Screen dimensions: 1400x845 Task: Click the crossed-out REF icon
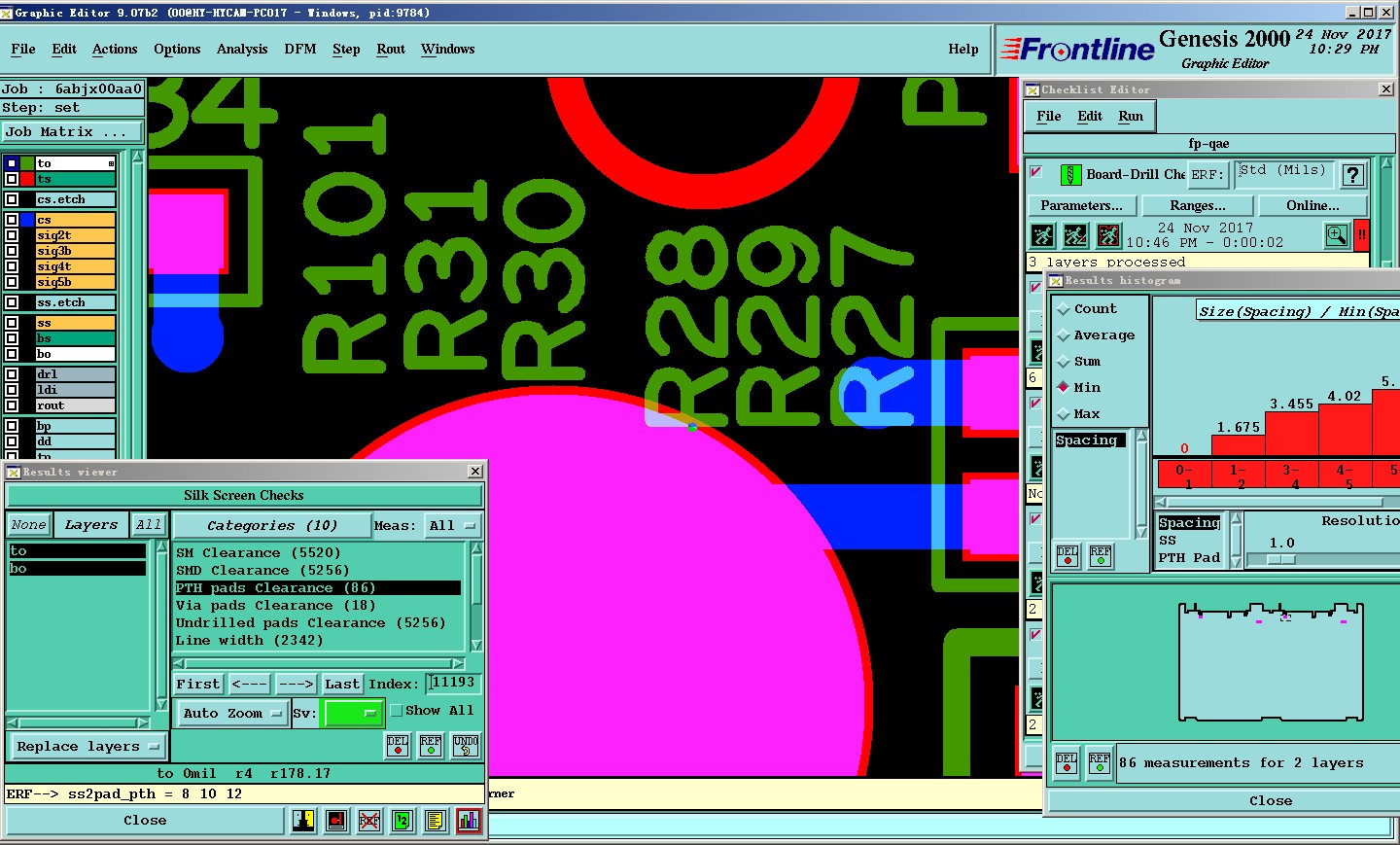coord(369,821)
